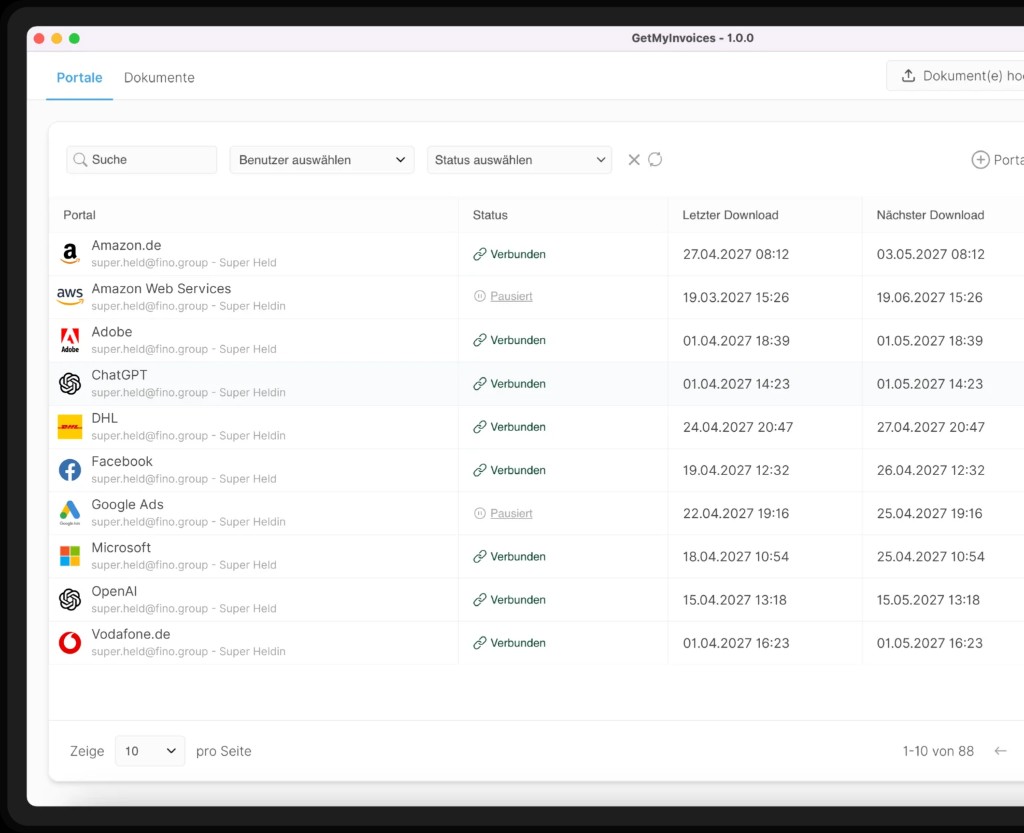Click link icon in Adobe status

tap(479, 340)
